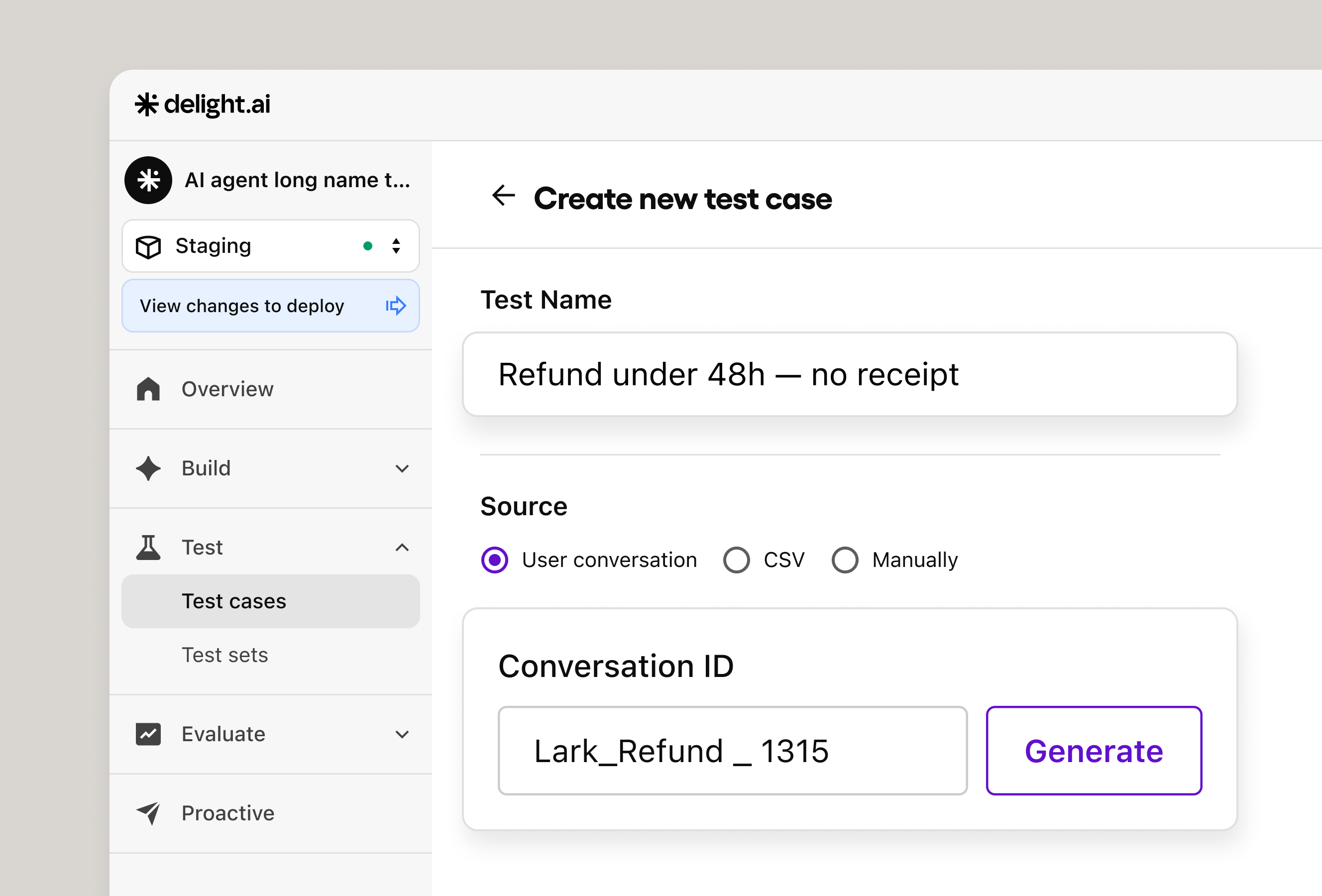This screenshot has width=1322, height=896.
Task: Click the Build sparkle icon
Action: pos(148,469)
